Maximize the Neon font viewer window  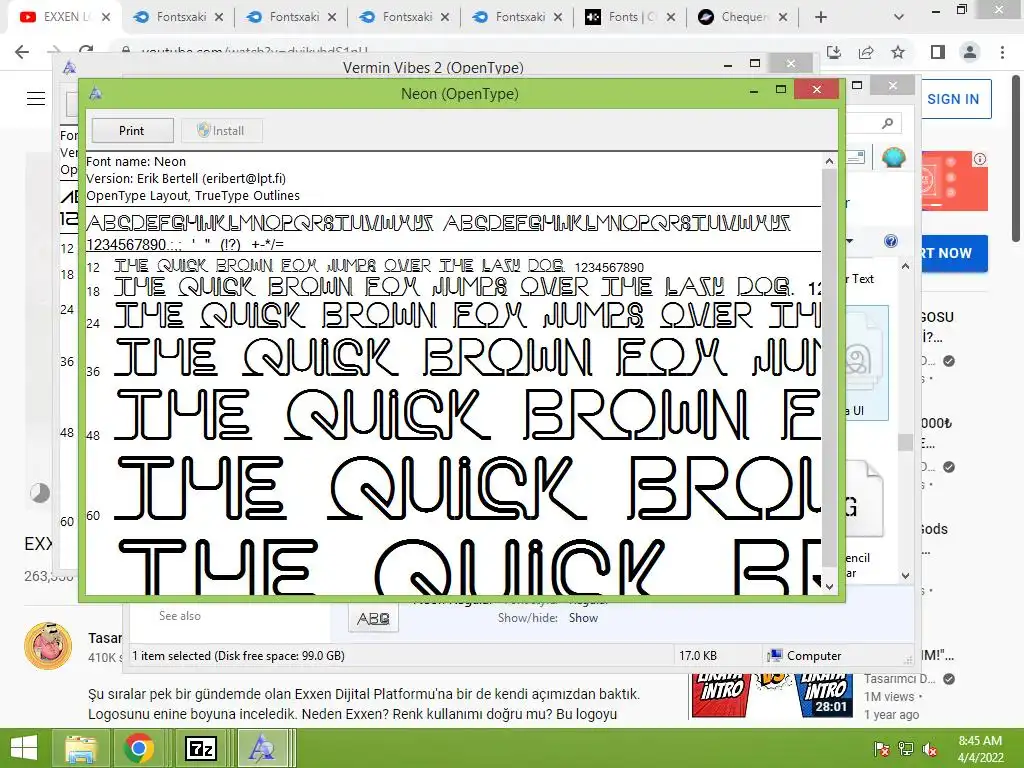click(x=780, y=89)
